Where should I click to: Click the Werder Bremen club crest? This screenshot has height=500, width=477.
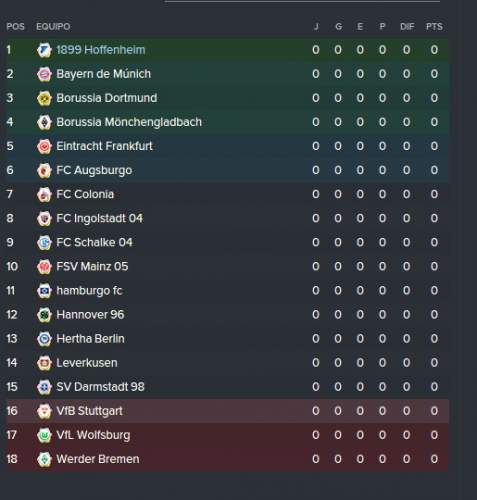pyautogui.click(x=44, y=459)
